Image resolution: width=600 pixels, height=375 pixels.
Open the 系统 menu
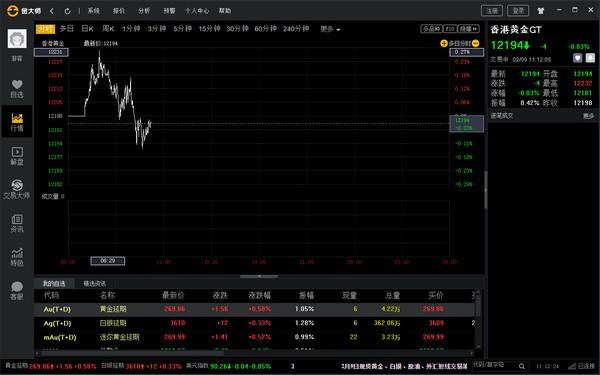coord(93,11)
